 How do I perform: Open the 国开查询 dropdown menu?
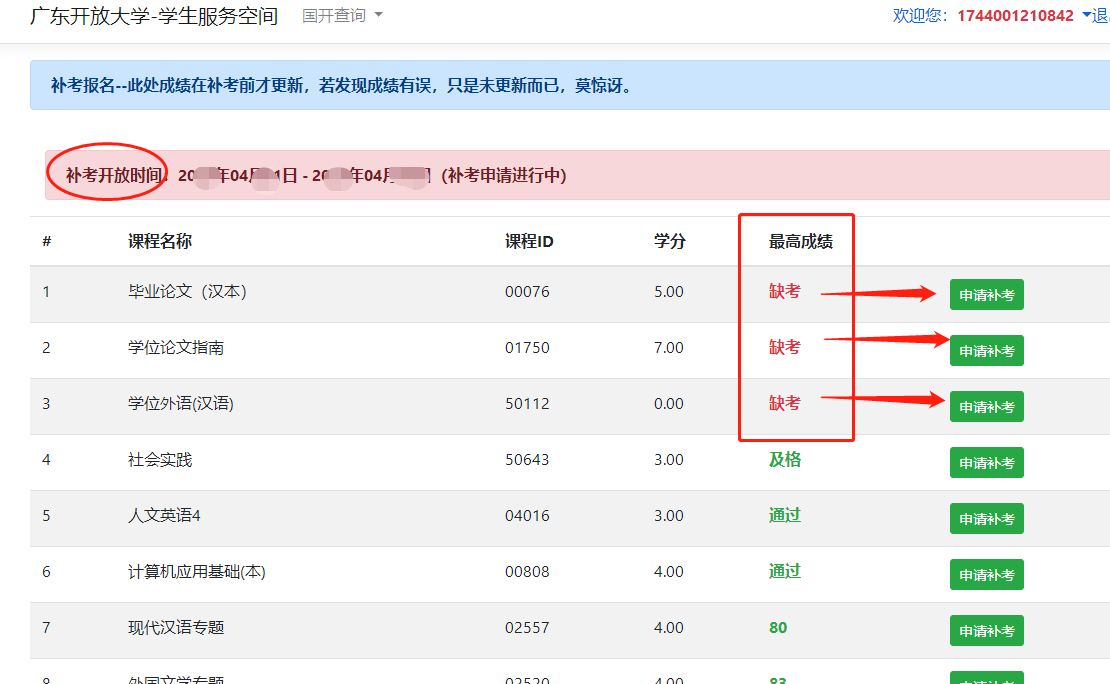(x=342, y=16)
